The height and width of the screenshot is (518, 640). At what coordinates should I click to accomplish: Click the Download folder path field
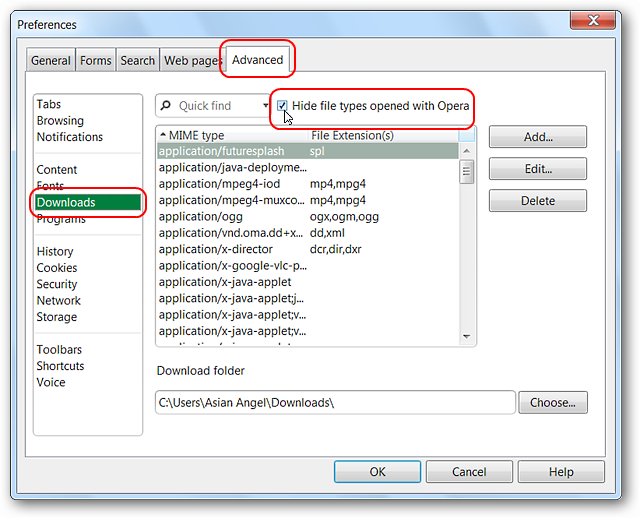pos(335,402)
